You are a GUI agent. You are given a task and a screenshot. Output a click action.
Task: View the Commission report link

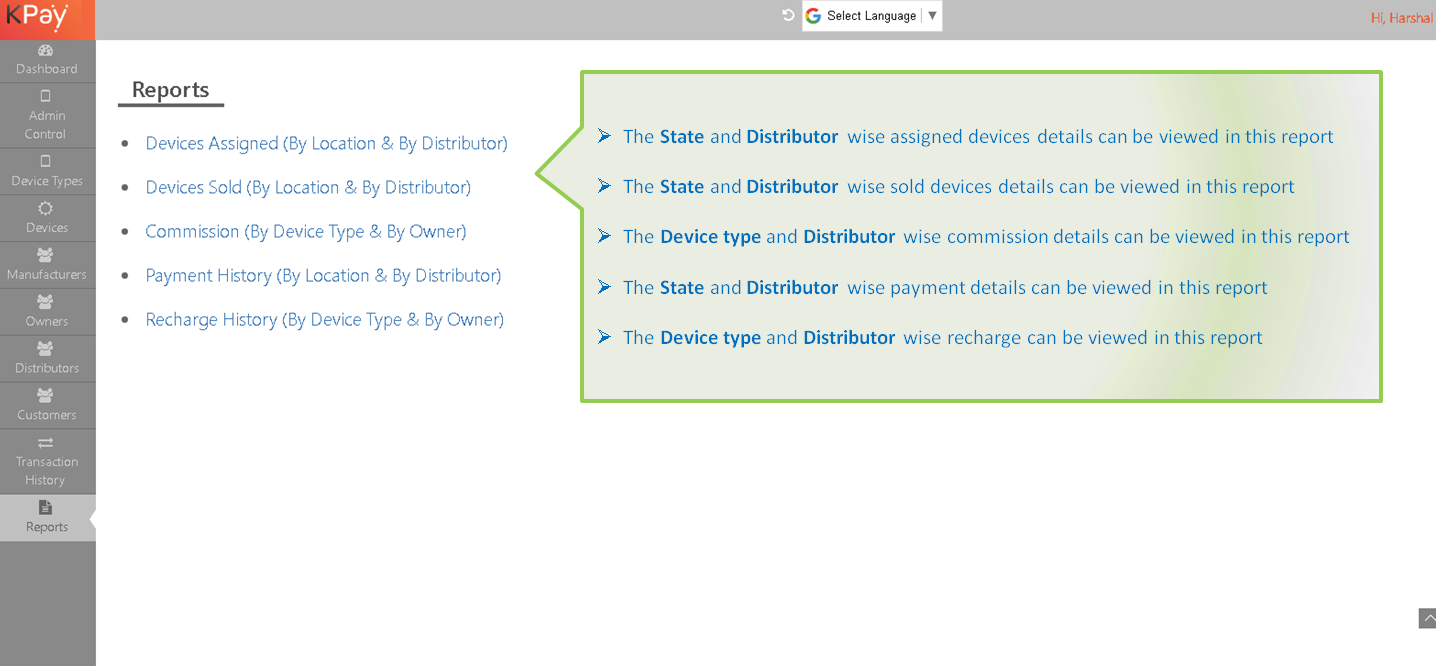click(306, 231)
